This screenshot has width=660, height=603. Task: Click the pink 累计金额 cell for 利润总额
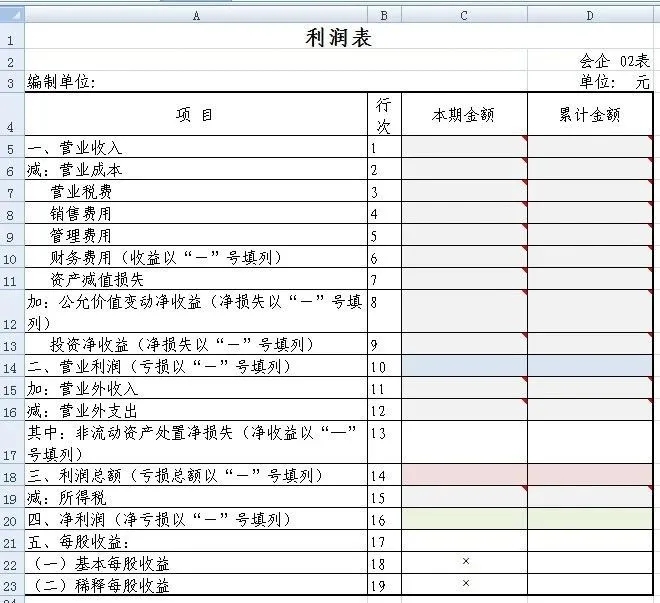pos(590,475)
